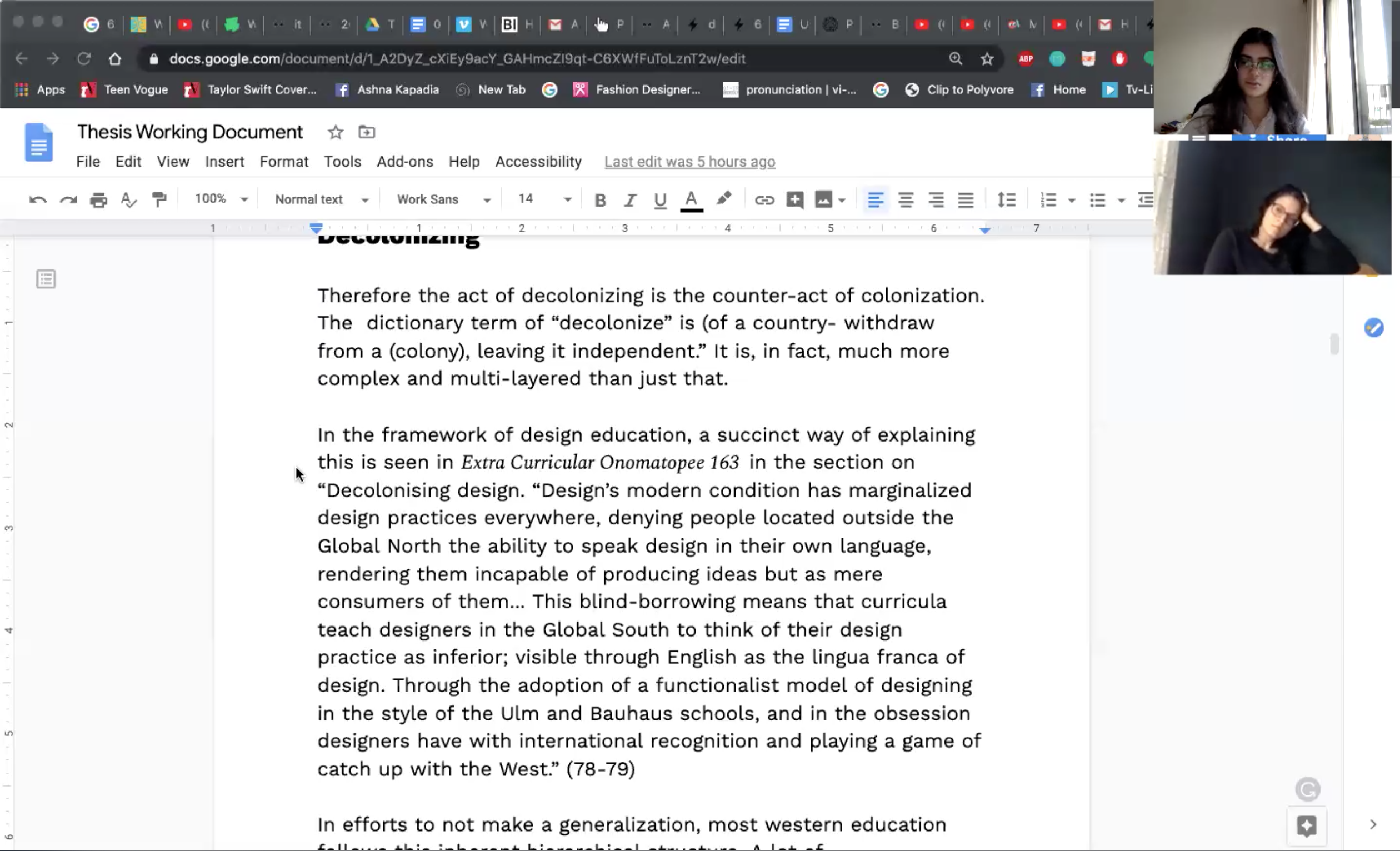Add a comment using the toolbar icon
Image resolution: width=1400 pixels, height=851 pixels.
(794, 200)
